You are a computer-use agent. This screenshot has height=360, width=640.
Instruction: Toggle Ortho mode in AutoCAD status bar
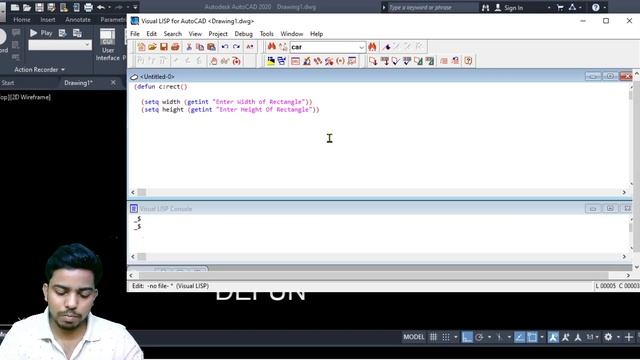coord(467,337)
